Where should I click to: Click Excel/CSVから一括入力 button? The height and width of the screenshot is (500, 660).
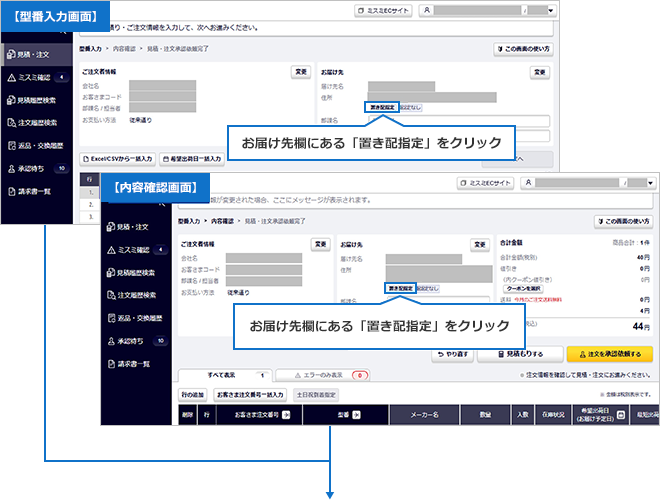tap(118, 159)
